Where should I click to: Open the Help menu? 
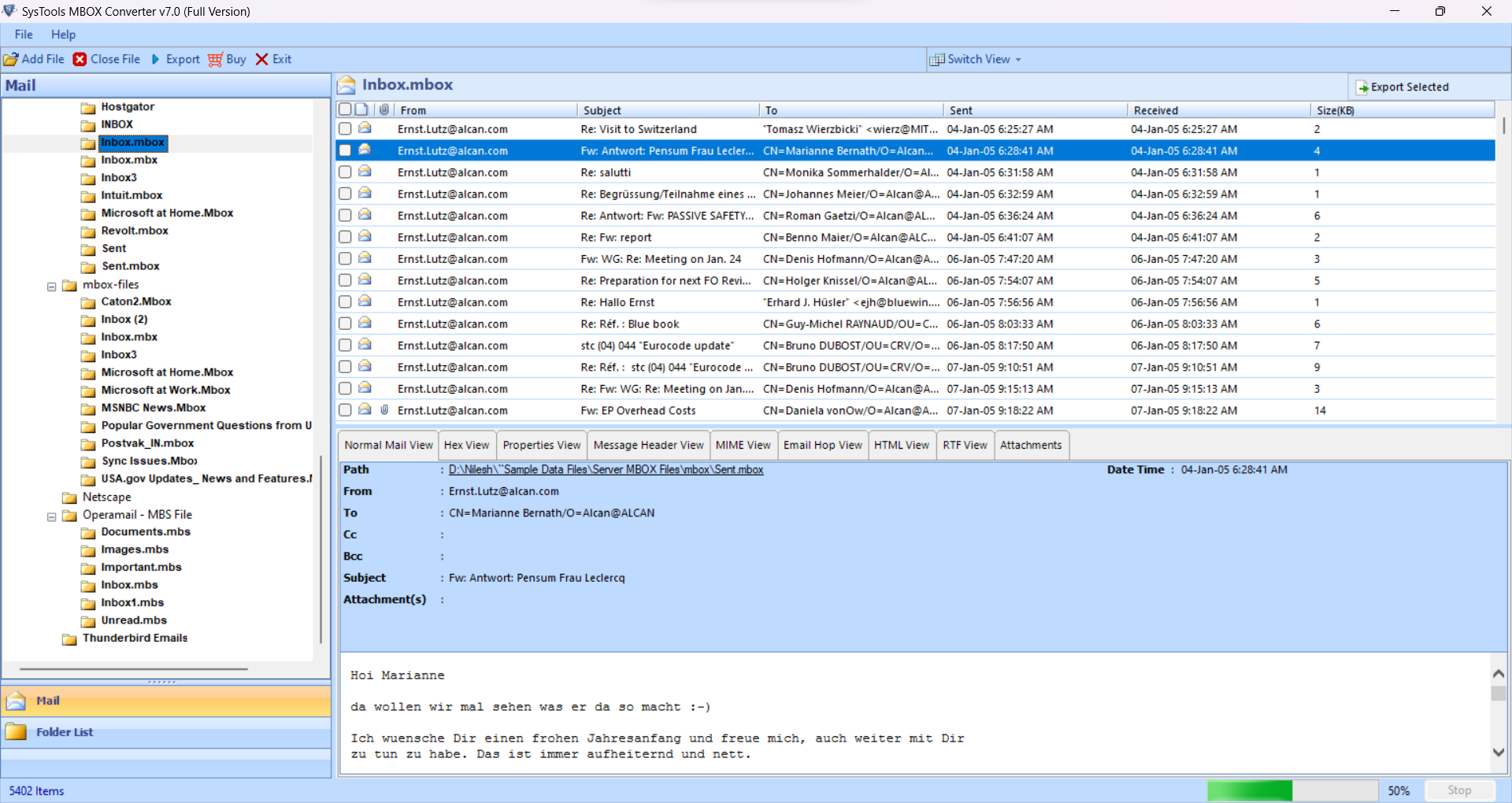[x=63, y=35]
